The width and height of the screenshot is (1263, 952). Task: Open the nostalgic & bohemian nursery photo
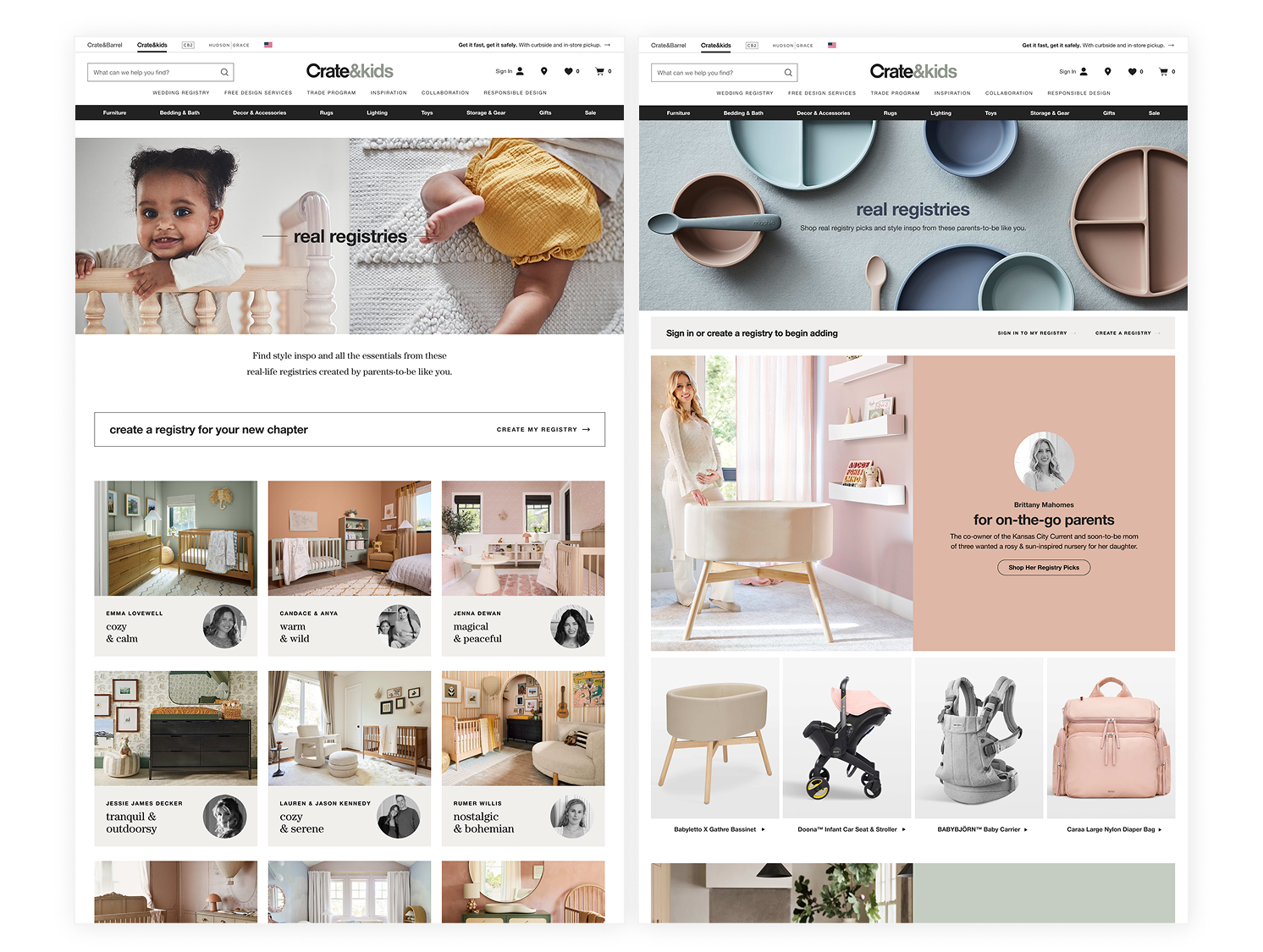click(523, 729)
